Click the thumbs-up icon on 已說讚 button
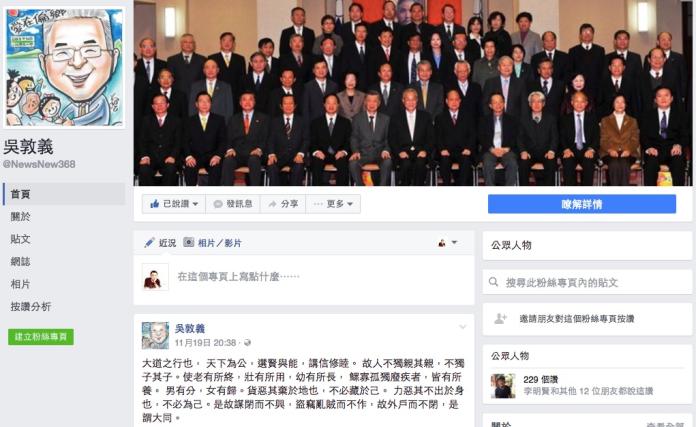This screenshot has height=427, width=696. tap(154, 204)
